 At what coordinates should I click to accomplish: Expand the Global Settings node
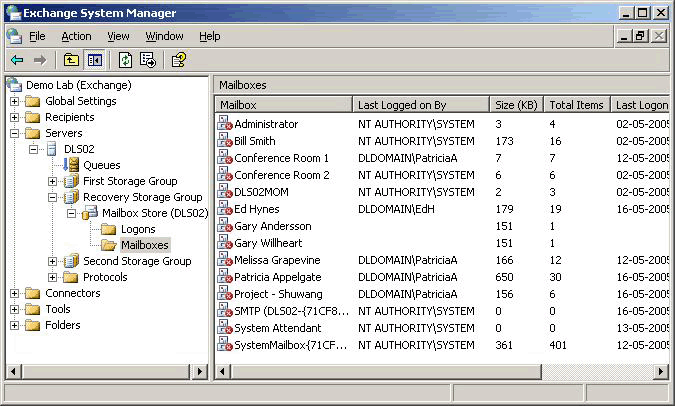(14, 101)
